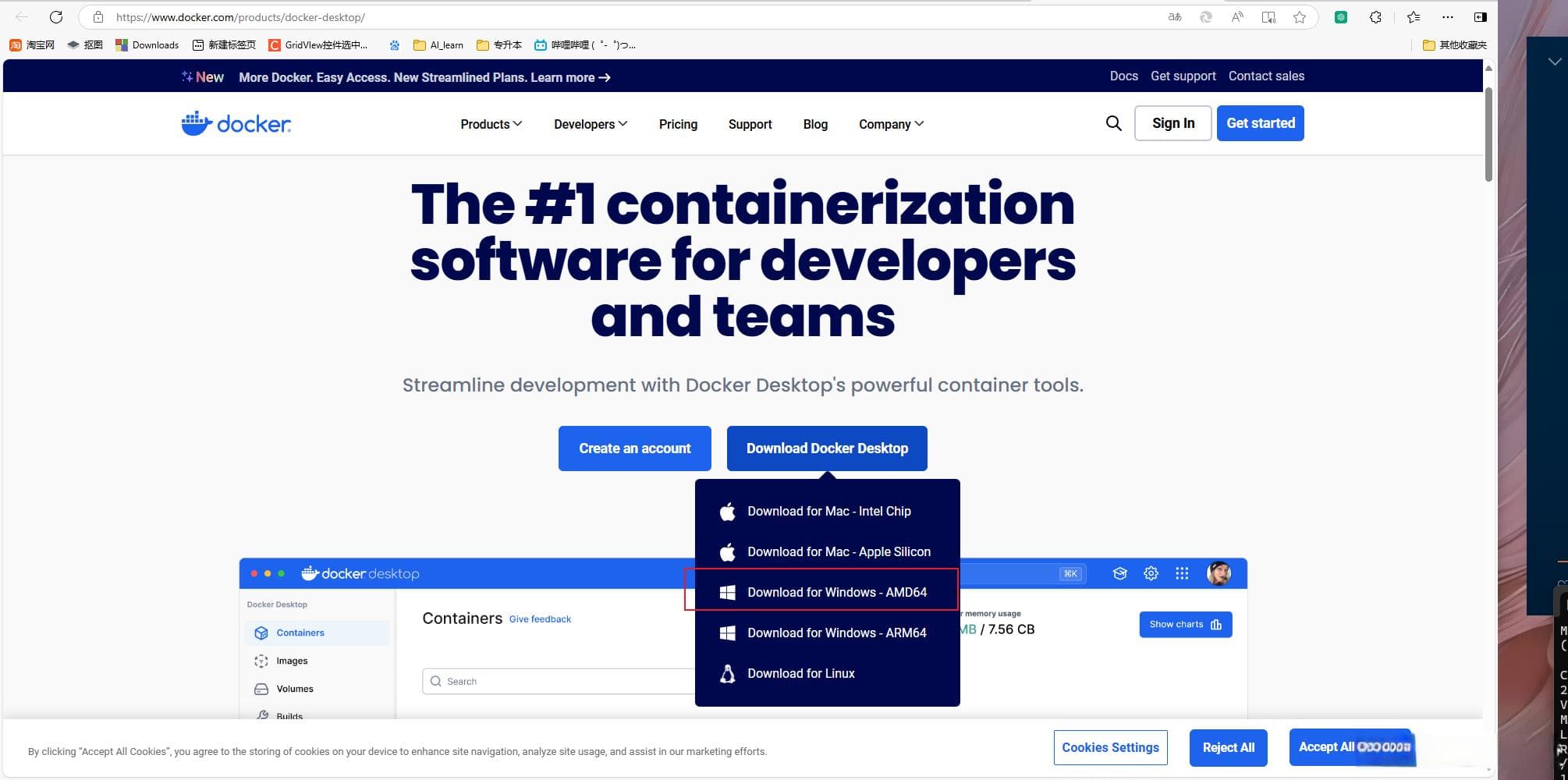Open the Extensions puzzle-piece icon
This screenshot has height=780, width=1568.
pos(1375,16)
